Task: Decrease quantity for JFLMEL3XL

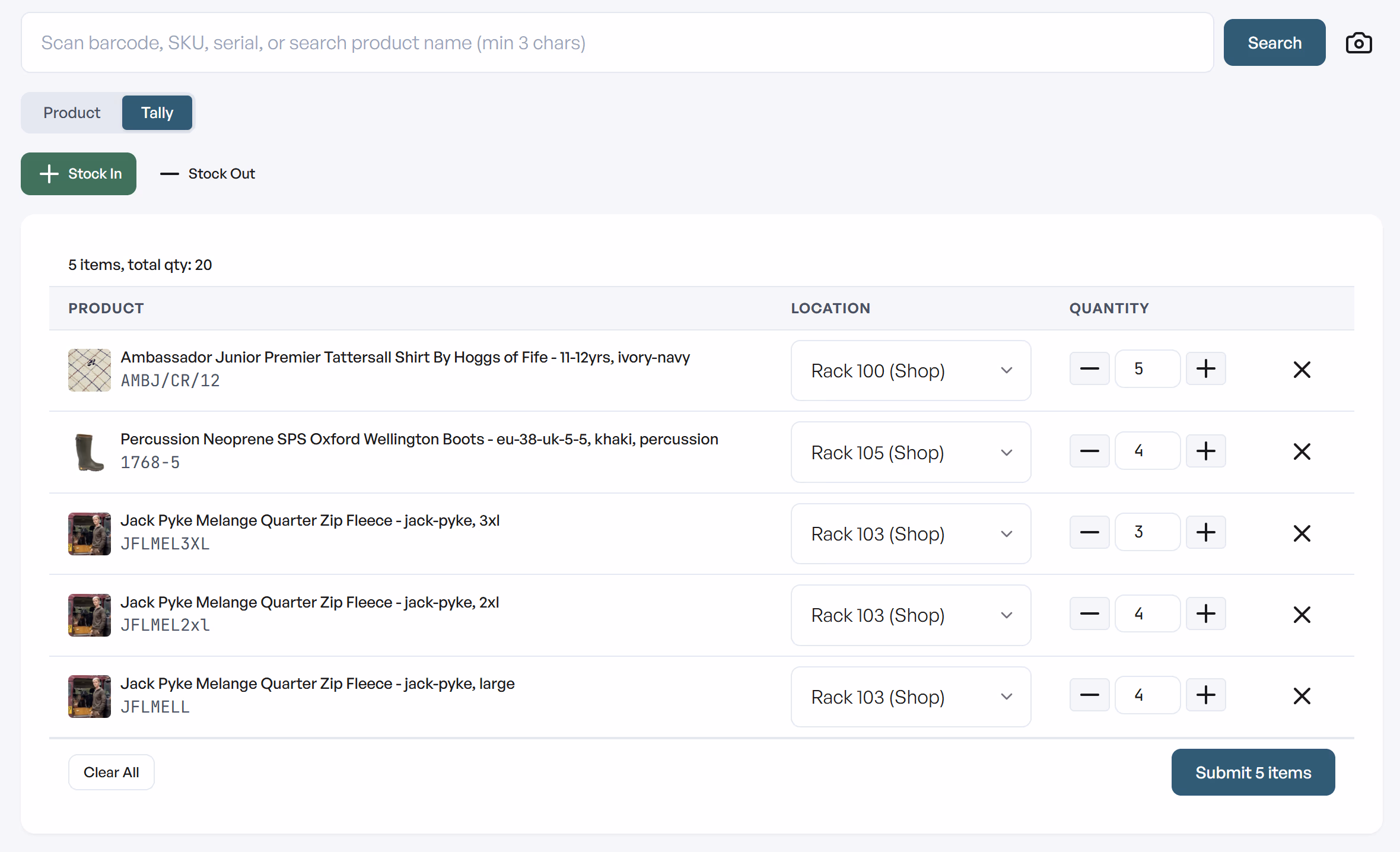Action: (1089, 532)
